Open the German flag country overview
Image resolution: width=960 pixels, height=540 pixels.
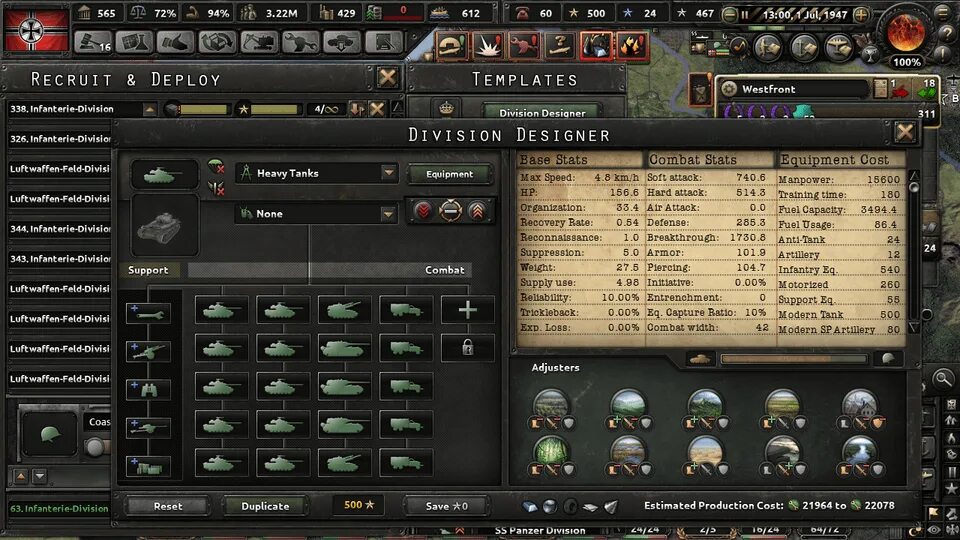click(36, 29)
